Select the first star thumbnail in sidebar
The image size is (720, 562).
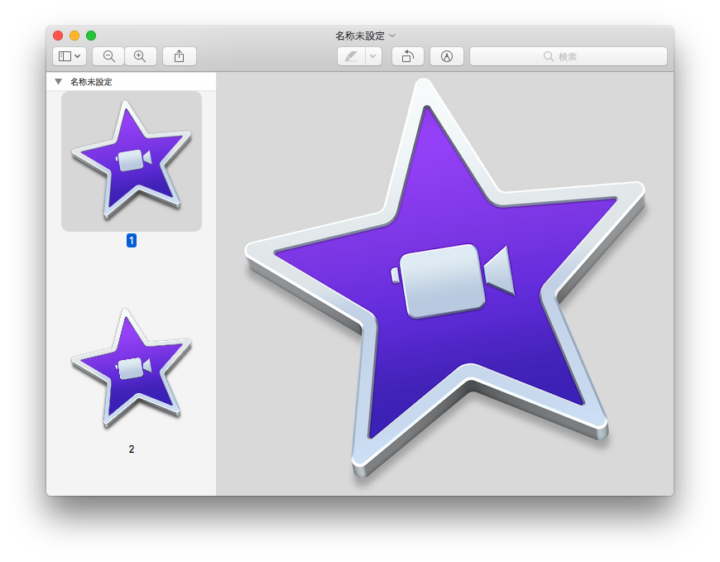(131, 160)
